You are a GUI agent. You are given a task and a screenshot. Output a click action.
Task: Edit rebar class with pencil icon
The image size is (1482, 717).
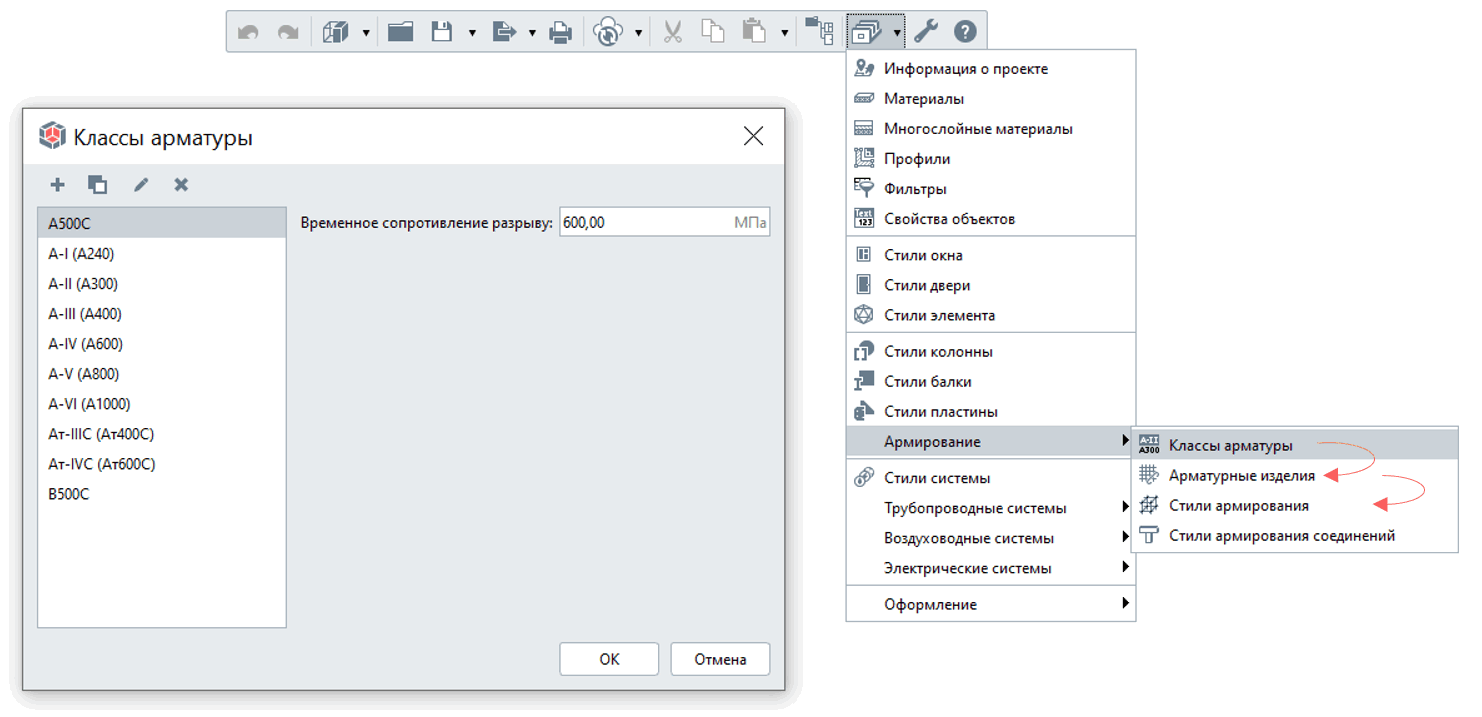[x=141, y=184]
